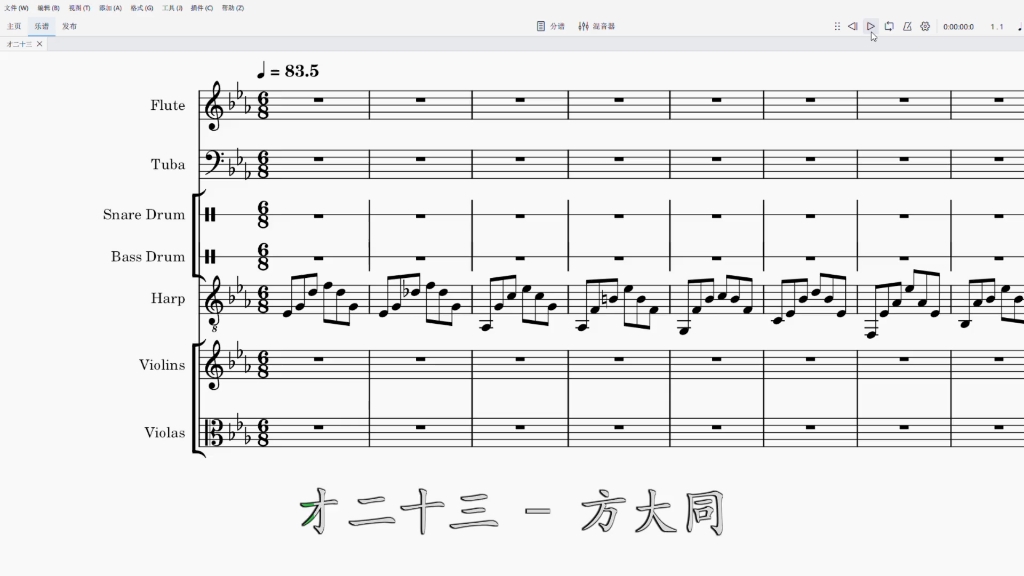The width and height of the screenshot is (1024, 576).
Task: Open the 混音器 mixer panel
Action: click(x=597, y=26)
